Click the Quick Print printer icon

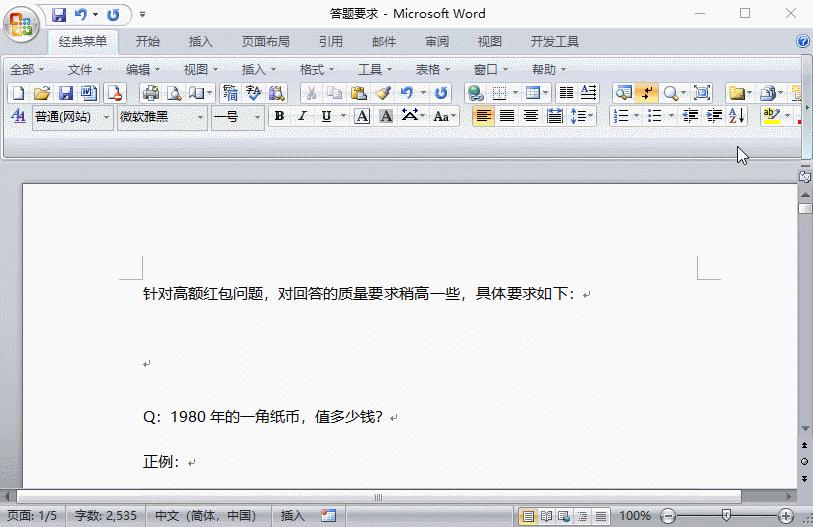click(150, 93)
